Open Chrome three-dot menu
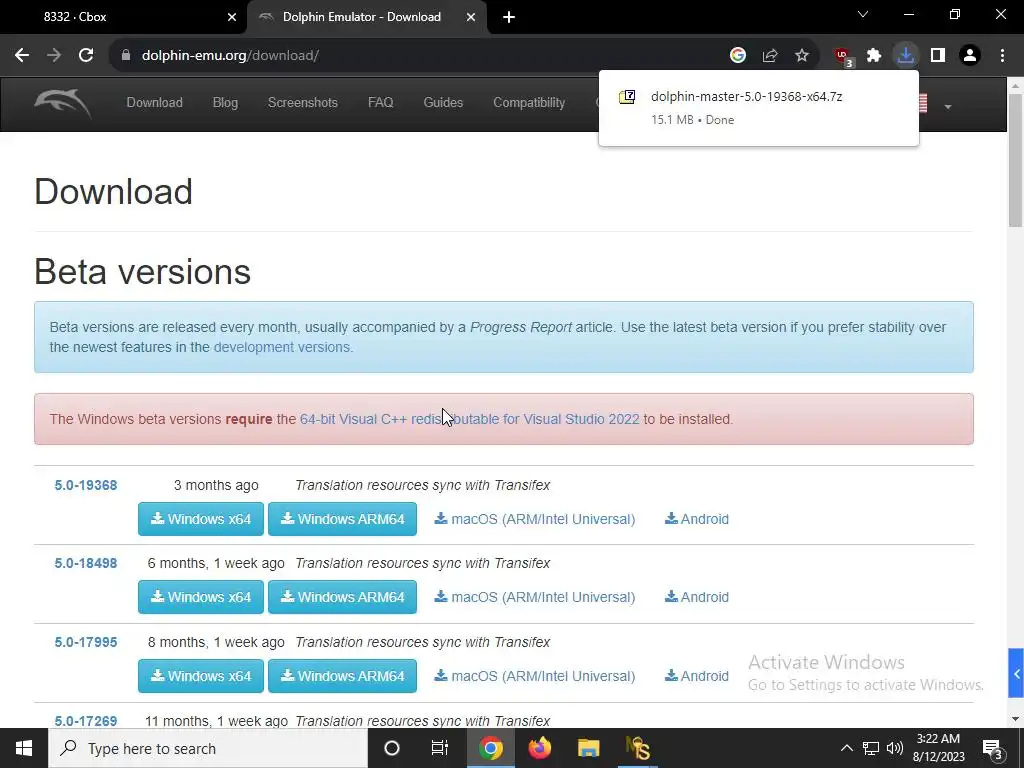The width and height of the screenshot is (1024, 768). click(x=1002, y=56)
